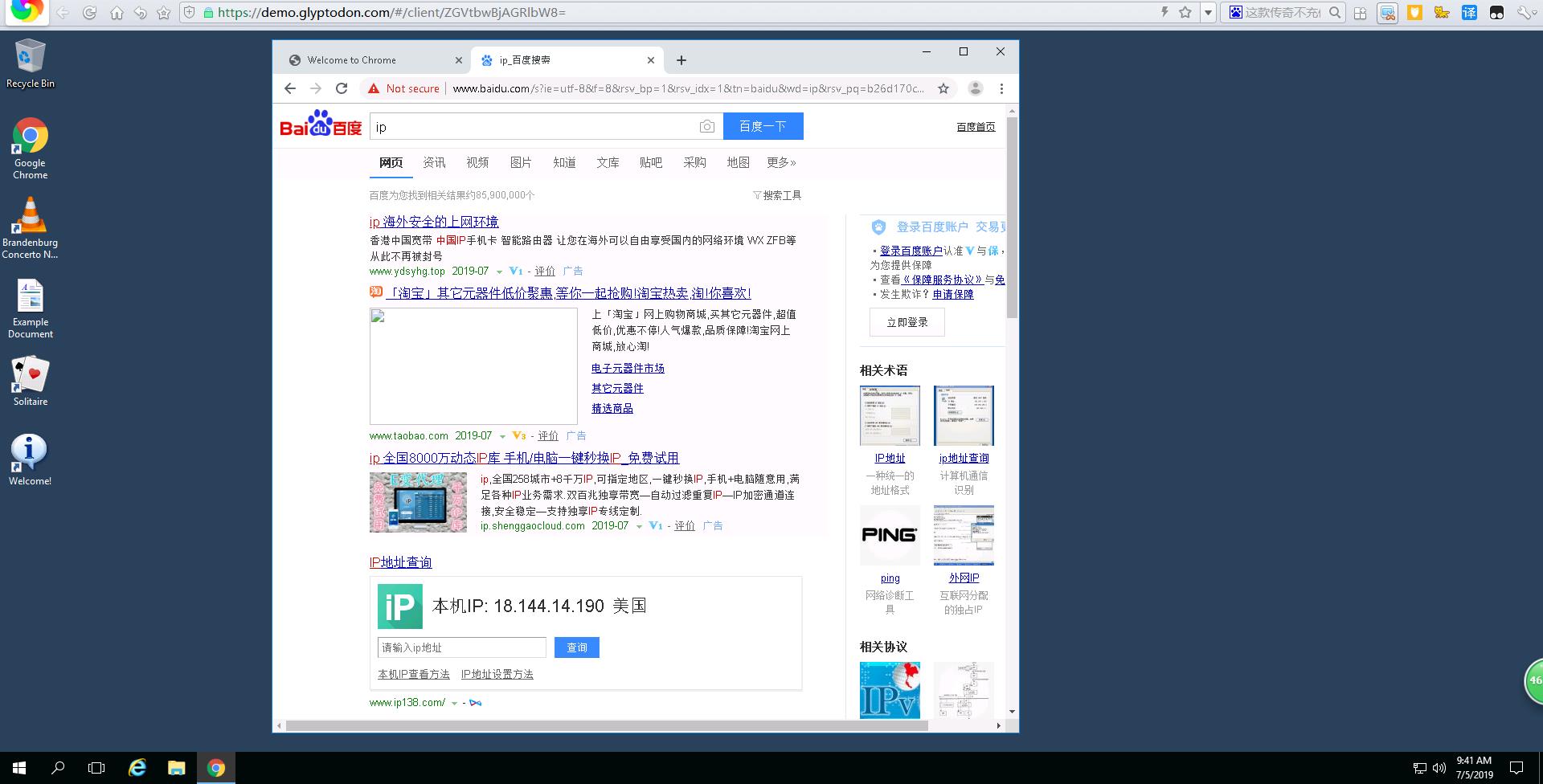This screenshot has height=784, width=1543.
Task: Open a new Chrome tab with plus button
Action: pyautogui.click(x=681, y=60)
